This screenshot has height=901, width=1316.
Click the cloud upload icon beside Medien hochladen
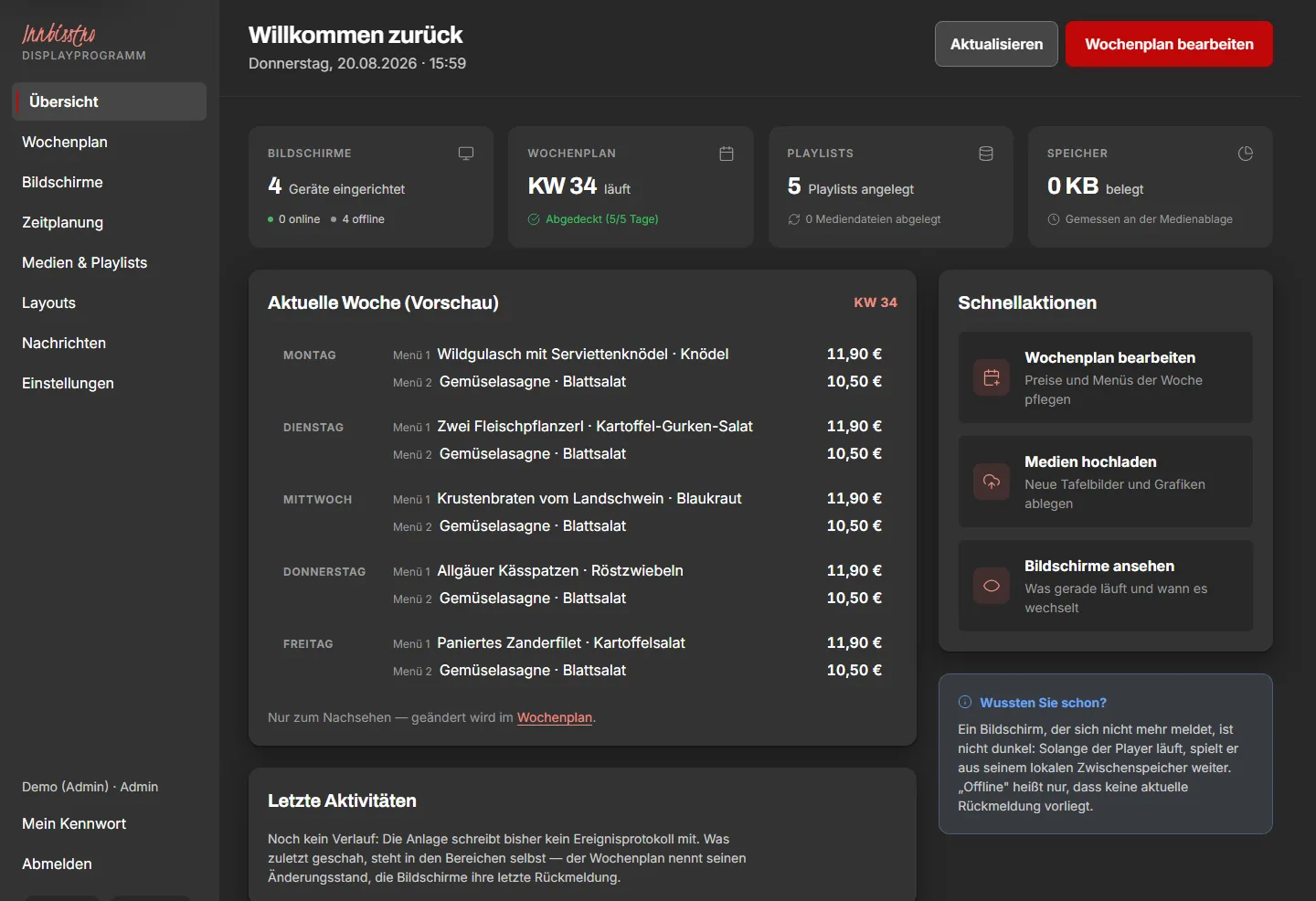(992, 482)
